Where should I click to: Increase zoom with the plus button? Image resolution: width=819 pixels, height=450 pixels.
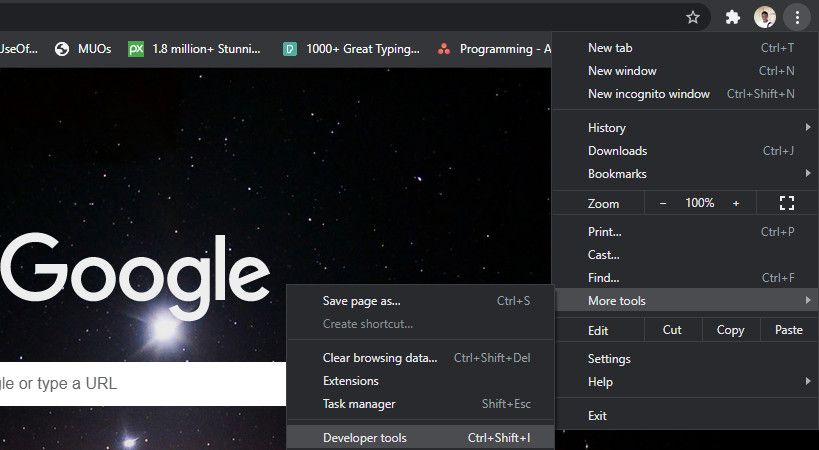tap(736, 203)
